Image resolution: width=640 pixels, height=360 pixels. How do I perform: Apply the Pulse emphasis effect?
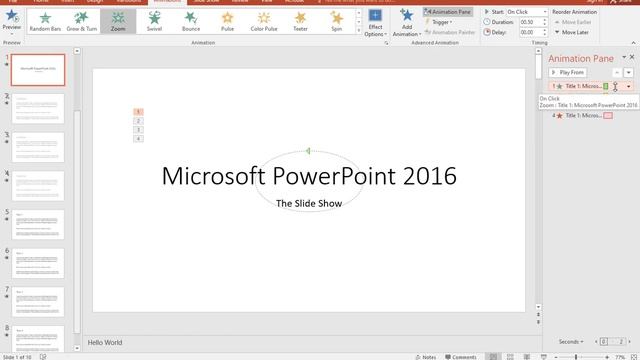227,21
